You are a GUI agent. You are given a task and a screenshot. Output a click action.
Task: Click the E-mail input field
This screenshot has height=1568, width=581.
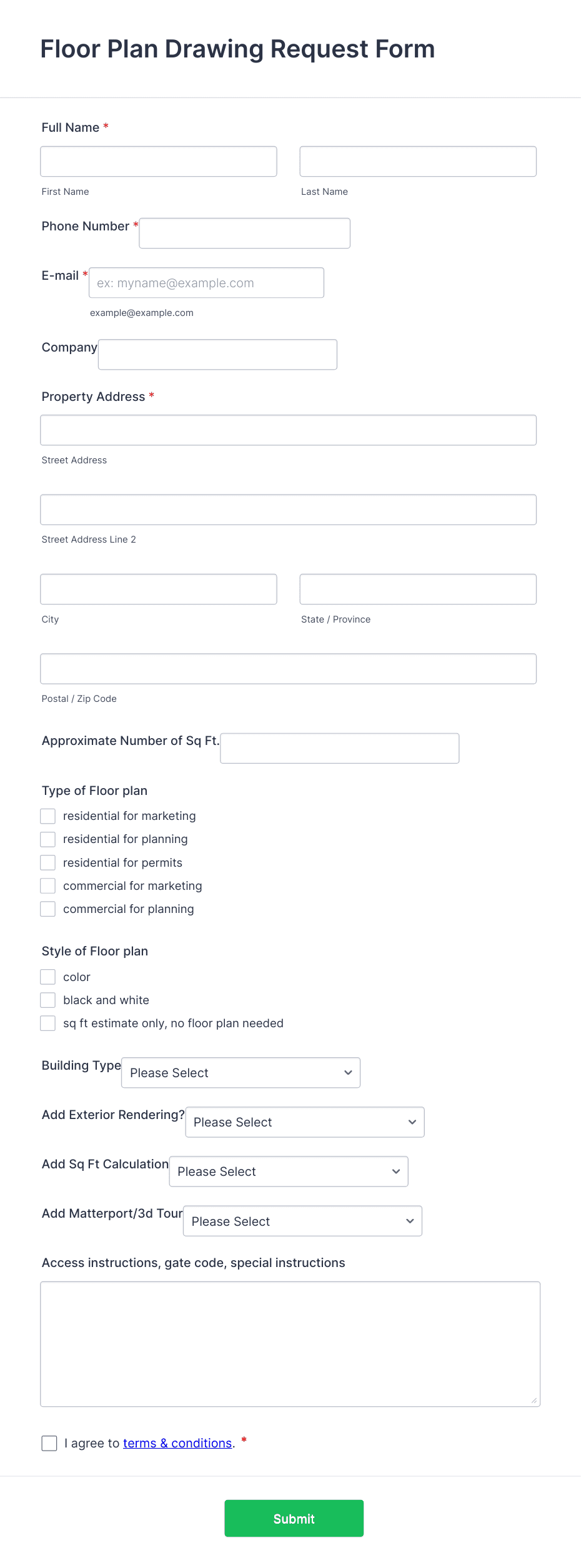point(206,282)
